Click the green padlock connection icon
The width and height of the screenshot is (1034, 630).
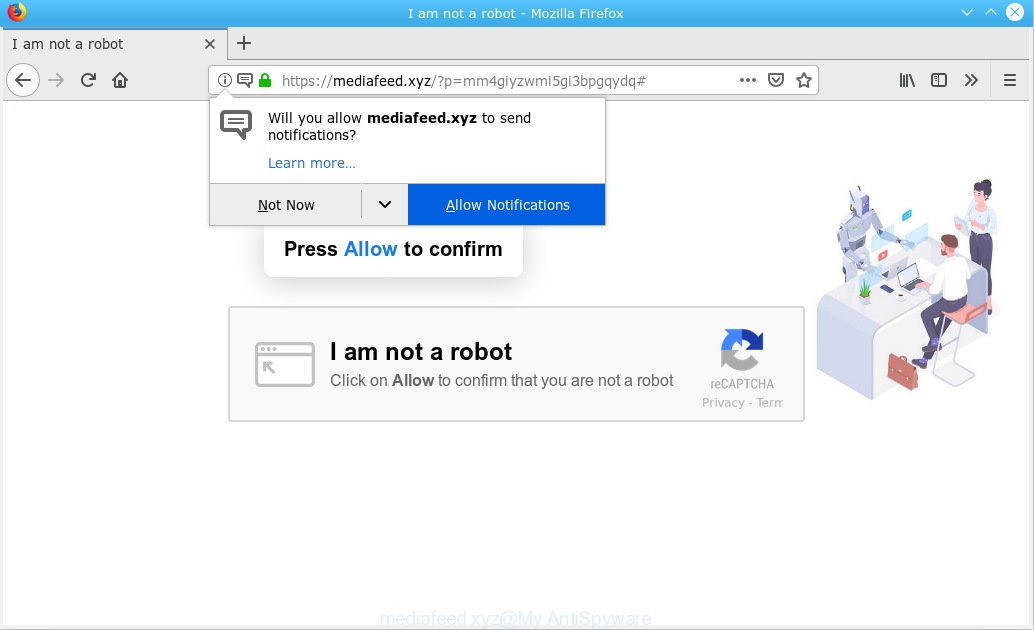click(x=265, y=80)
